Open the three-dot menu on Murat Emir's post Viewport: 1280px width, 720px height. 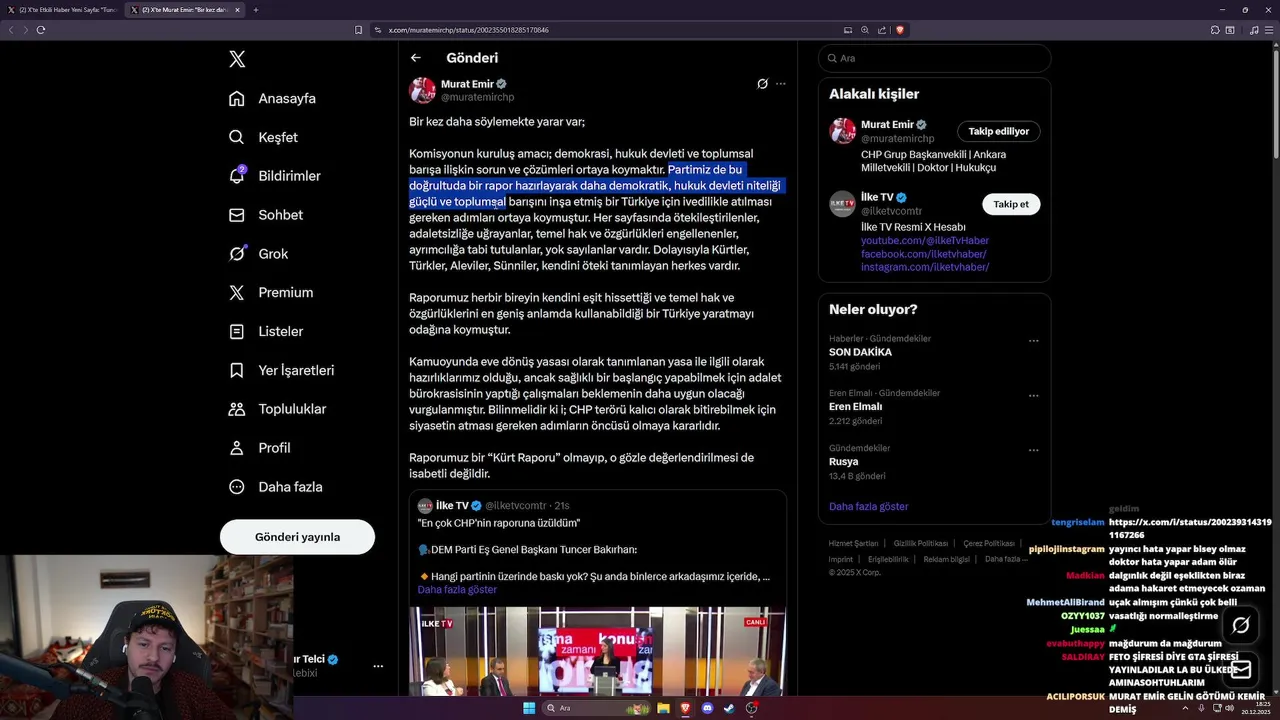pos(781,84)
